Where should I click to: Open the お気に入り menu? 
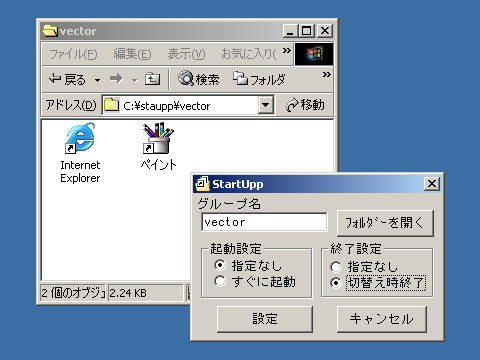249,54
